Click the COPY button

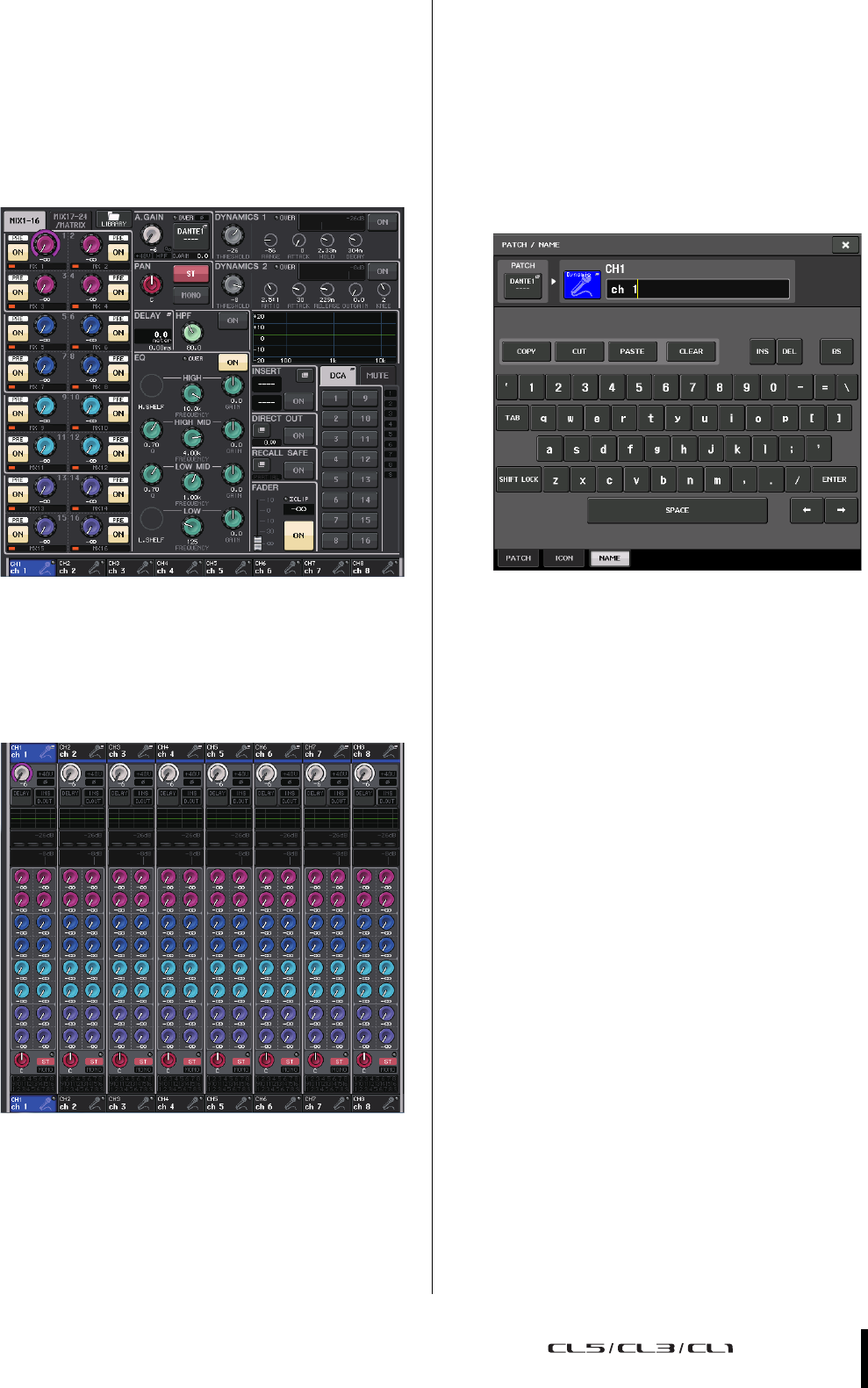pos(527,351)
